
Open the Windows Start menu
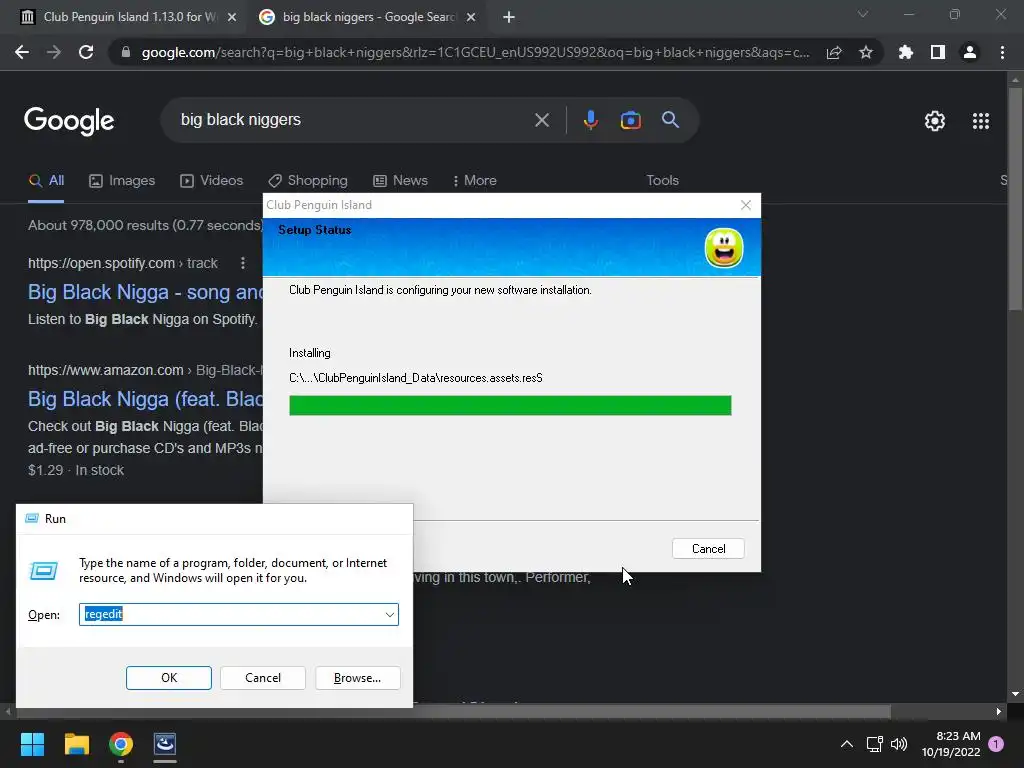click(x=32, y=744)
